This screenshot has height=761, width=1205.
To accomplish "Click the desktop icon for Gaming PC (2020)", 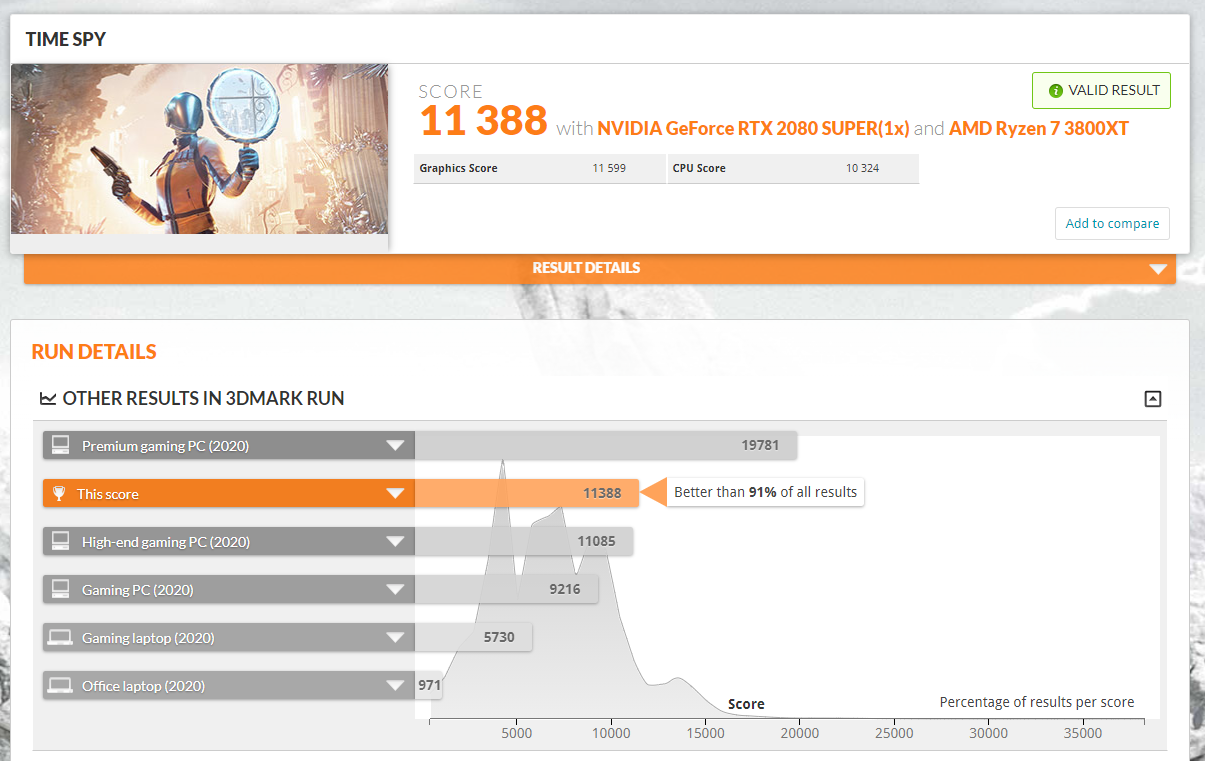I will (60, 590).
